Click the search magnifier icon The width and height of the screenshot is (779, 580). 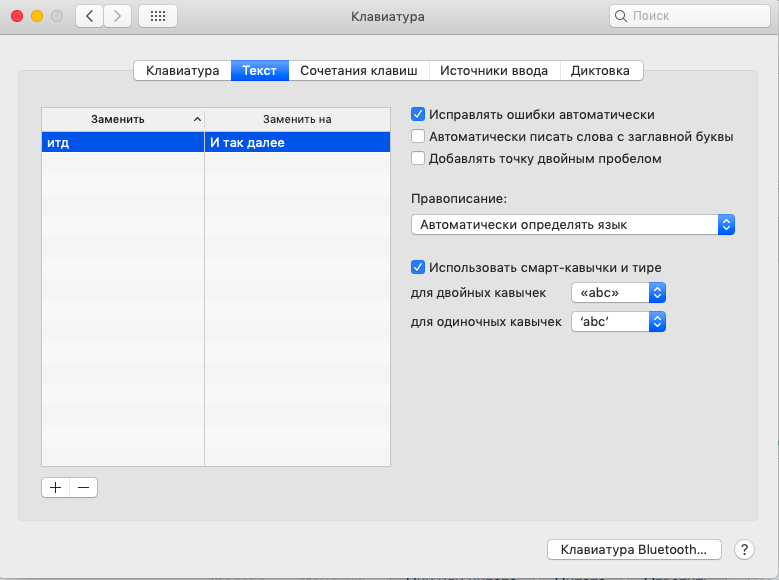(x=622, y=16)
